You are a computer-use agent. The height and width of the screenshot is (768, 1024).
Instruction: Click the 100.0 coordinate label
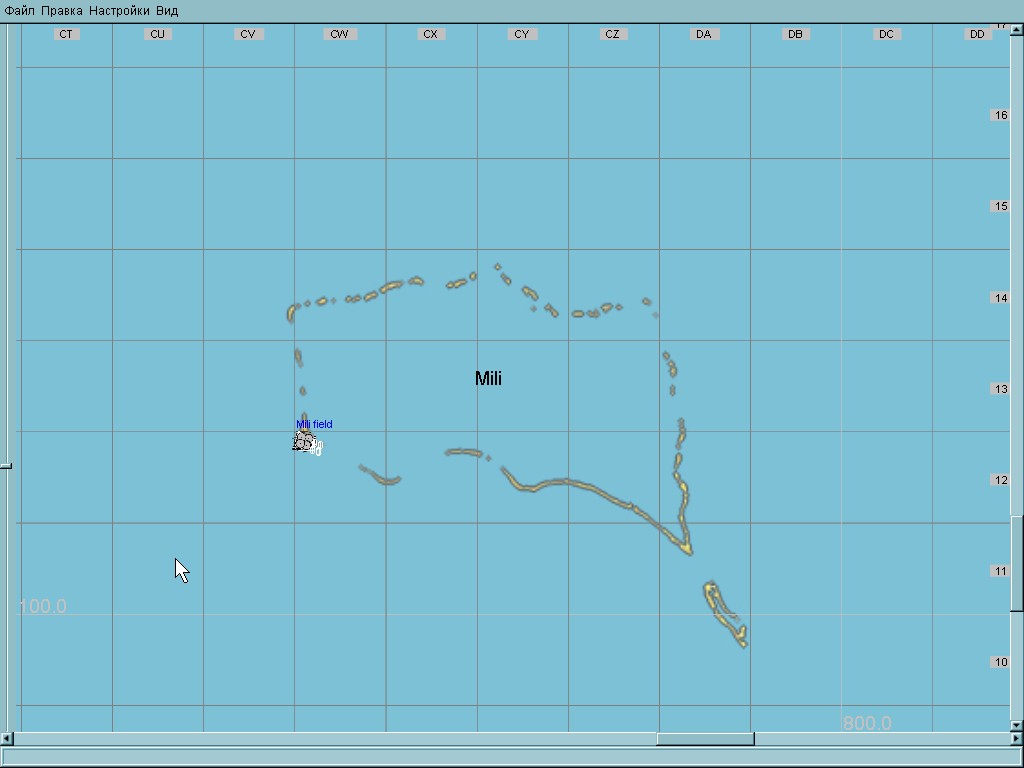(x=42, y=607)
